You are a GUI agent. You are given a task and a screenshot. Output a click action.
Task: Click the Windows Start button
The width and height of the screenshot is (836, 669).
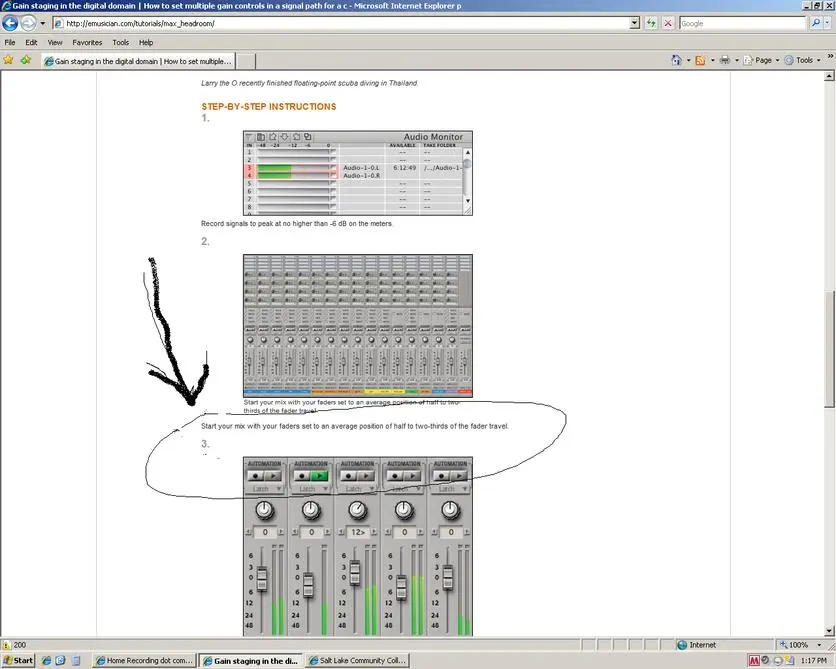click(18, 660)
